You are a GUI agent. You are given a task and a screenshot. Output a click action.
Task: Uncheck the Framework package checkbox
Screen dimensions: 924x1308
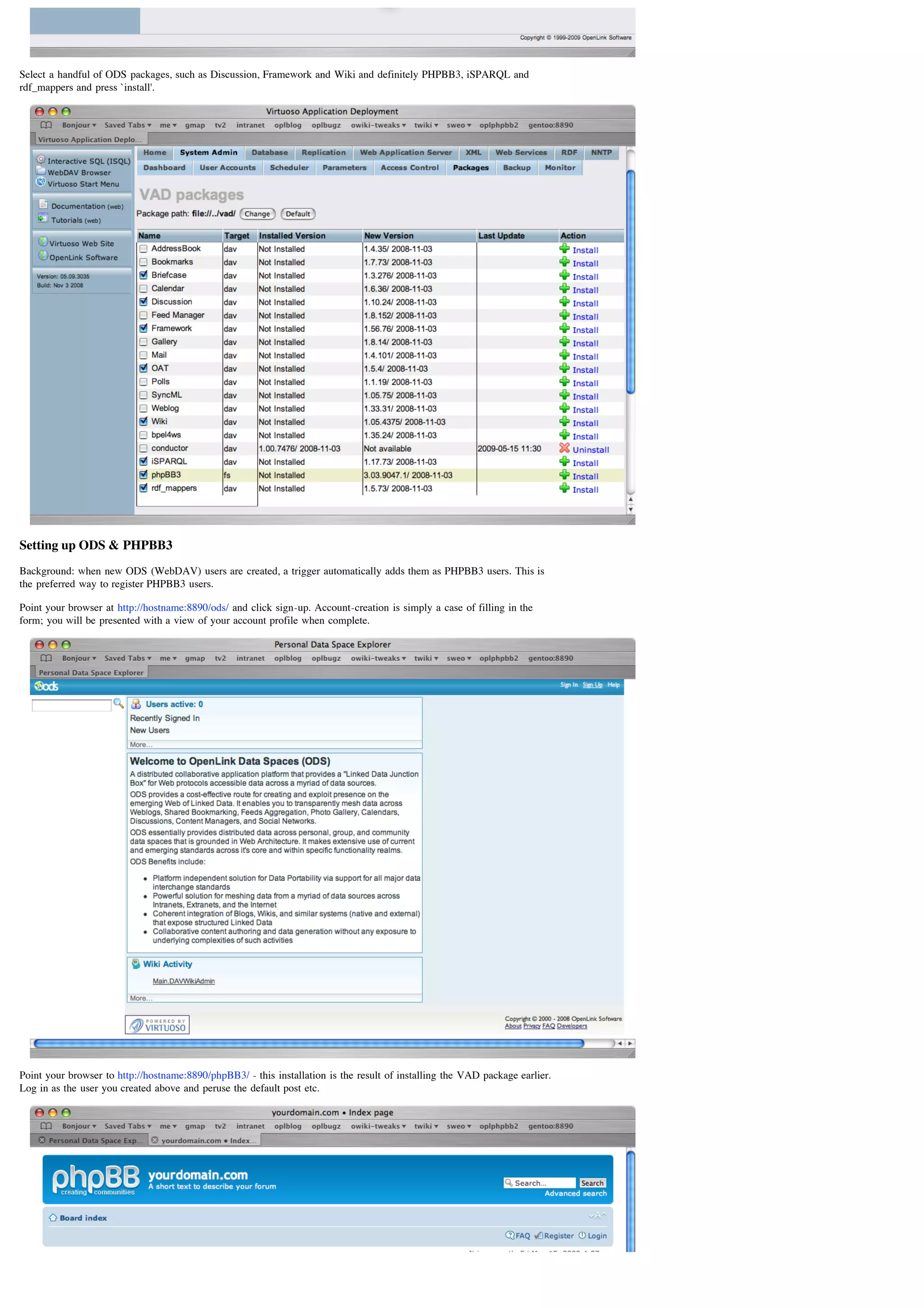[143, 329]
